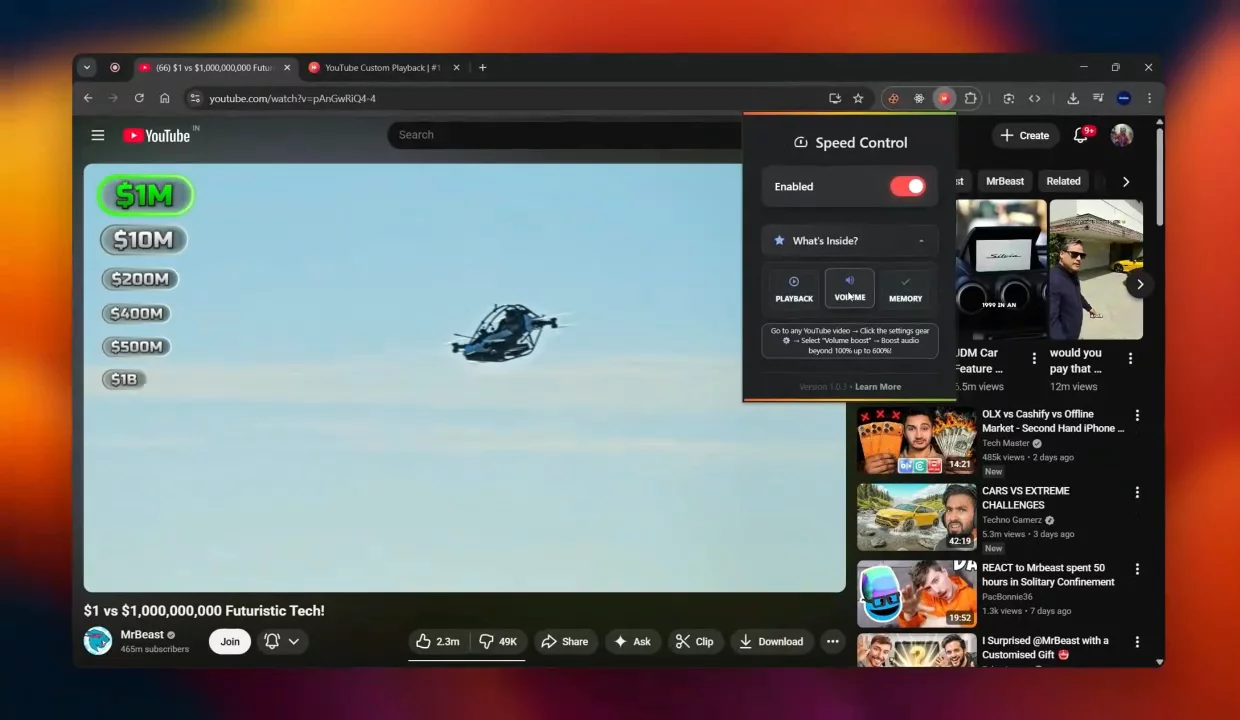The width and height of the screenshot is (1240, 720).
Task: Filter suggestions by MrBeast chip
Action: point(1005,181)
